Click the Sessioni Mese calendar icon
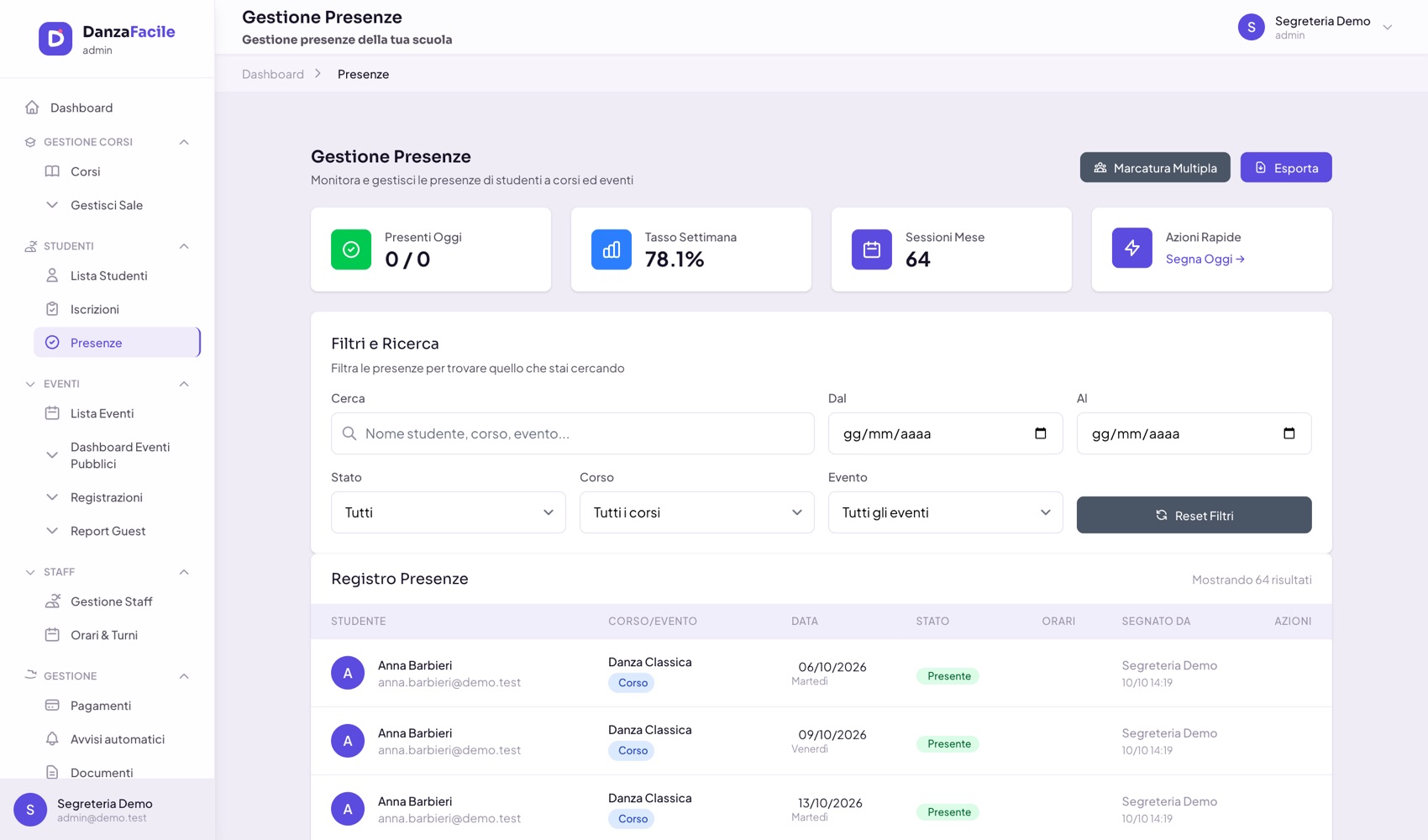The height and width of the screenshot is (840, 1428). pyautogui.click(x=872, y=249)
